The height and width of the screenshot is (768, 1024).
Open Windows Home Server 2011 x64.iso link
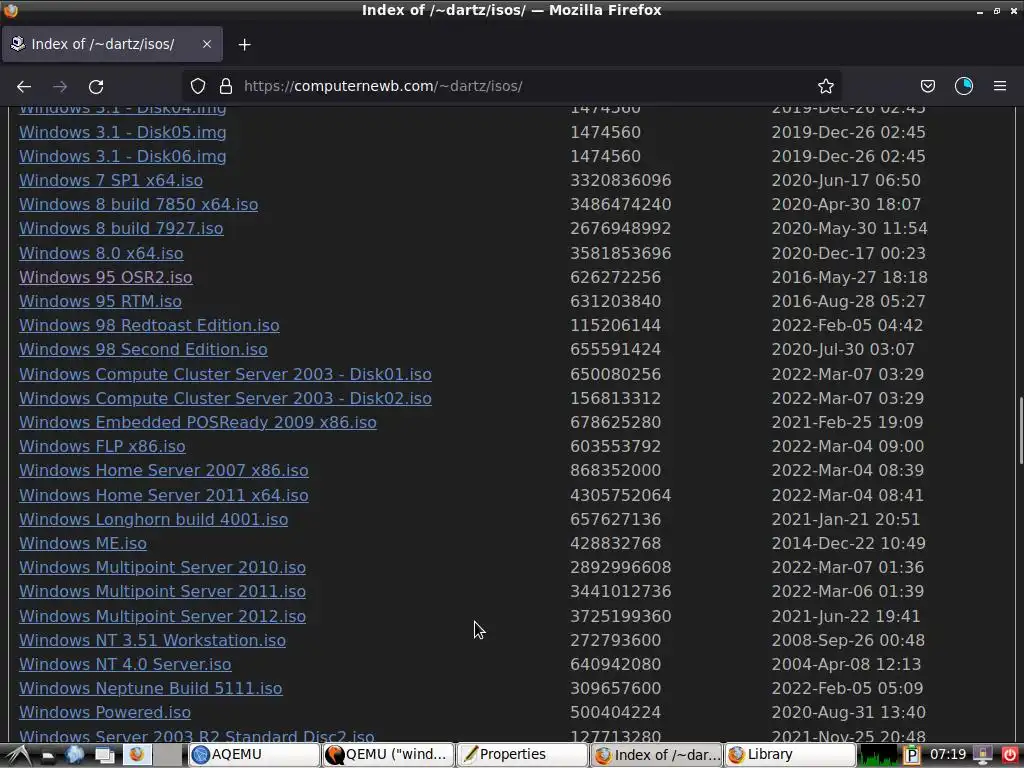[x=164, y=496]
